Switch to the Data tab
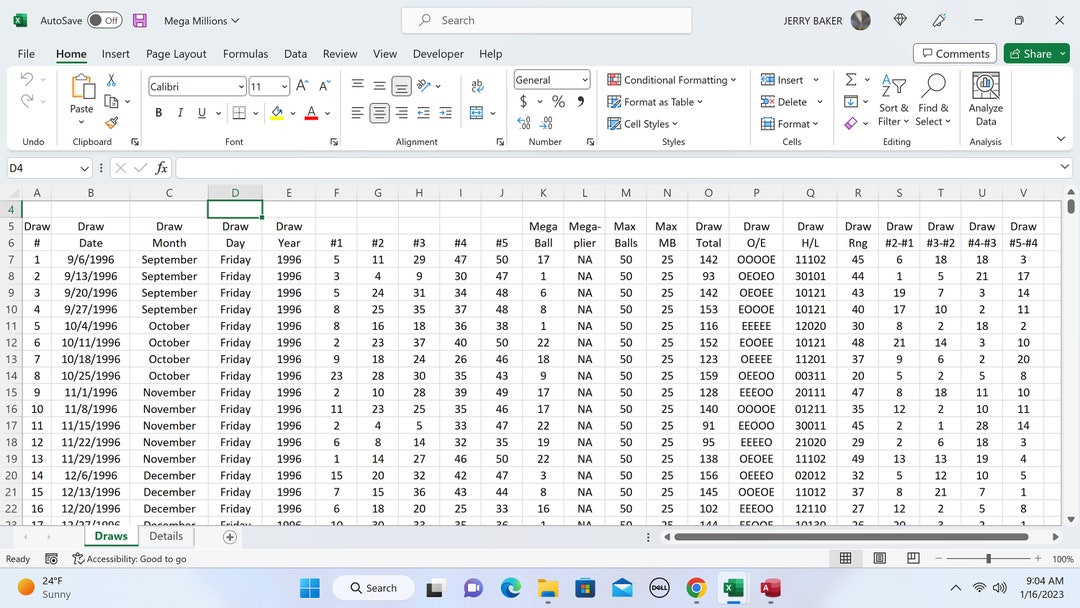 (295, 54)
